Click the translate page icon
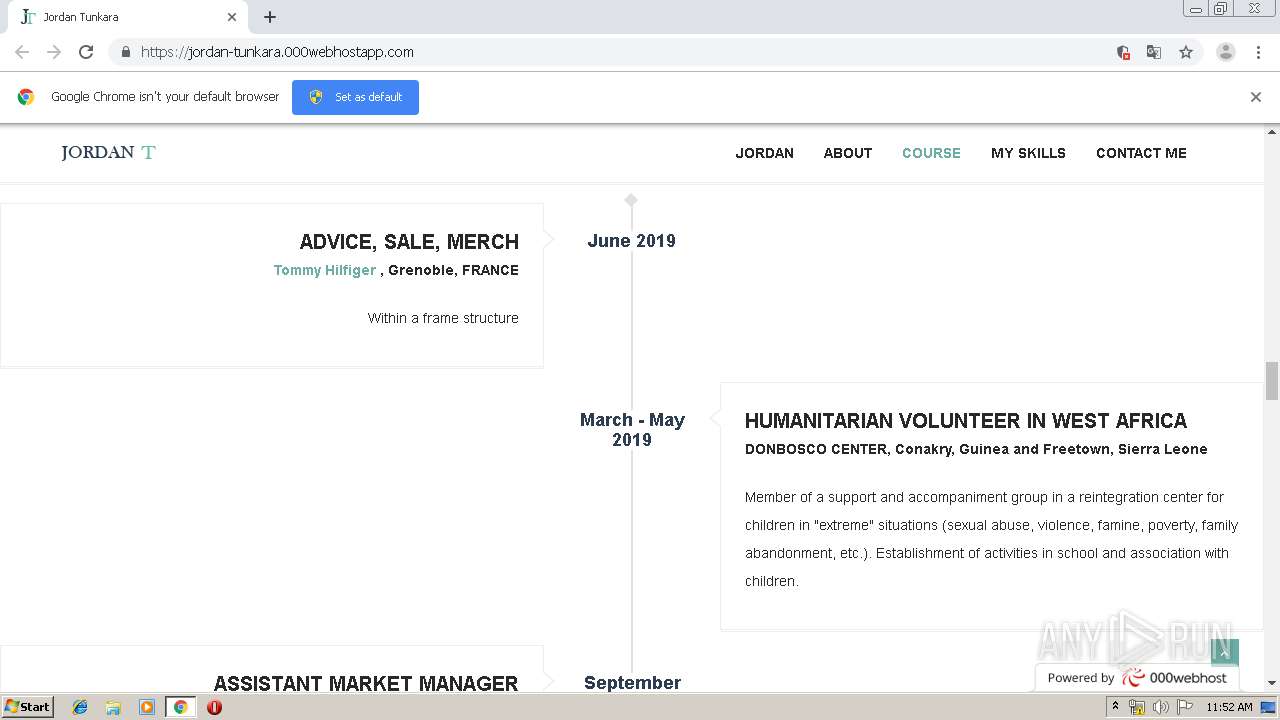Image resolution: width=1280 pixels, height=720 pixels. click(1154, 52)
